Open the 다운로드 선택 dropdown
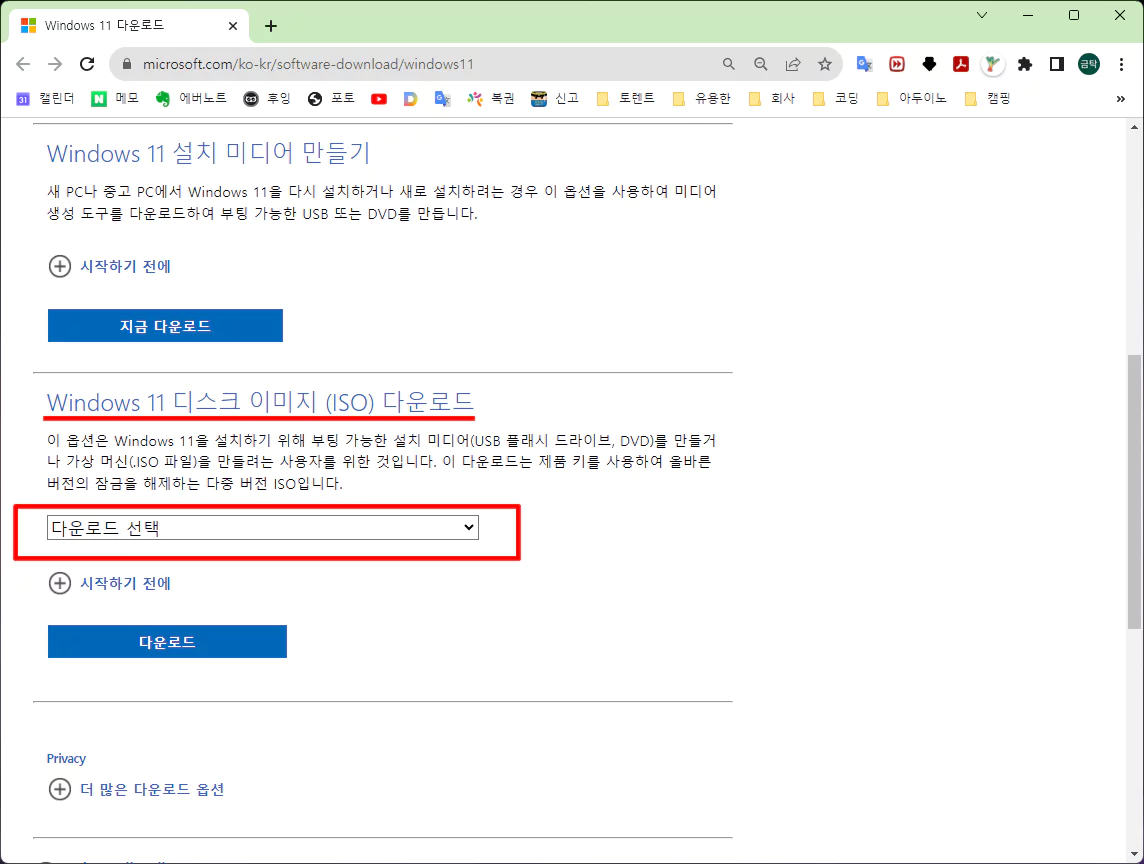 coord(263,528)
